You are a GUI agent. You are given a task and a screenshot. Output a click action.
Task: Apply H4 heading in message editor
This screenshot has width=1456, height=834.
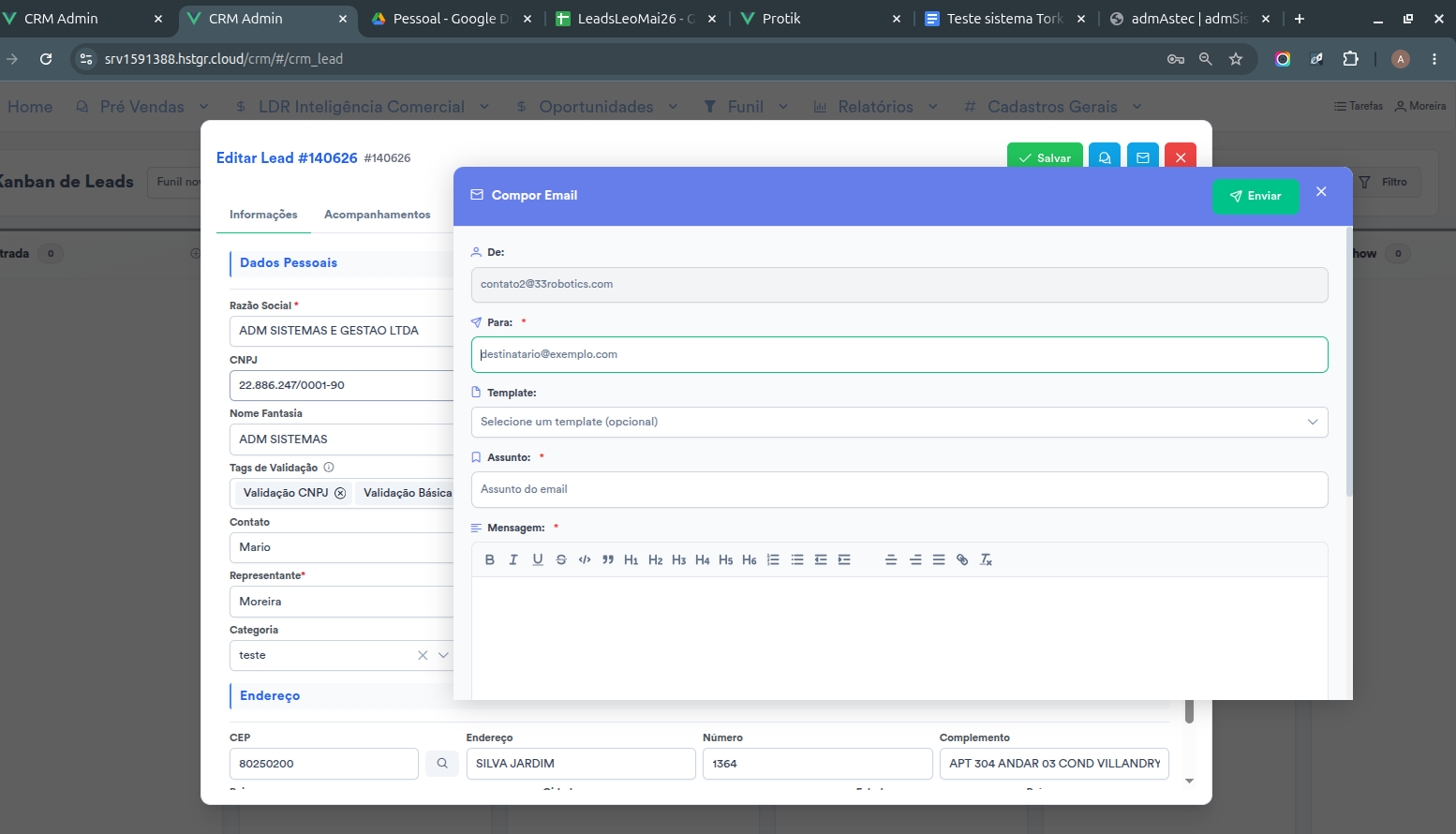703,559
